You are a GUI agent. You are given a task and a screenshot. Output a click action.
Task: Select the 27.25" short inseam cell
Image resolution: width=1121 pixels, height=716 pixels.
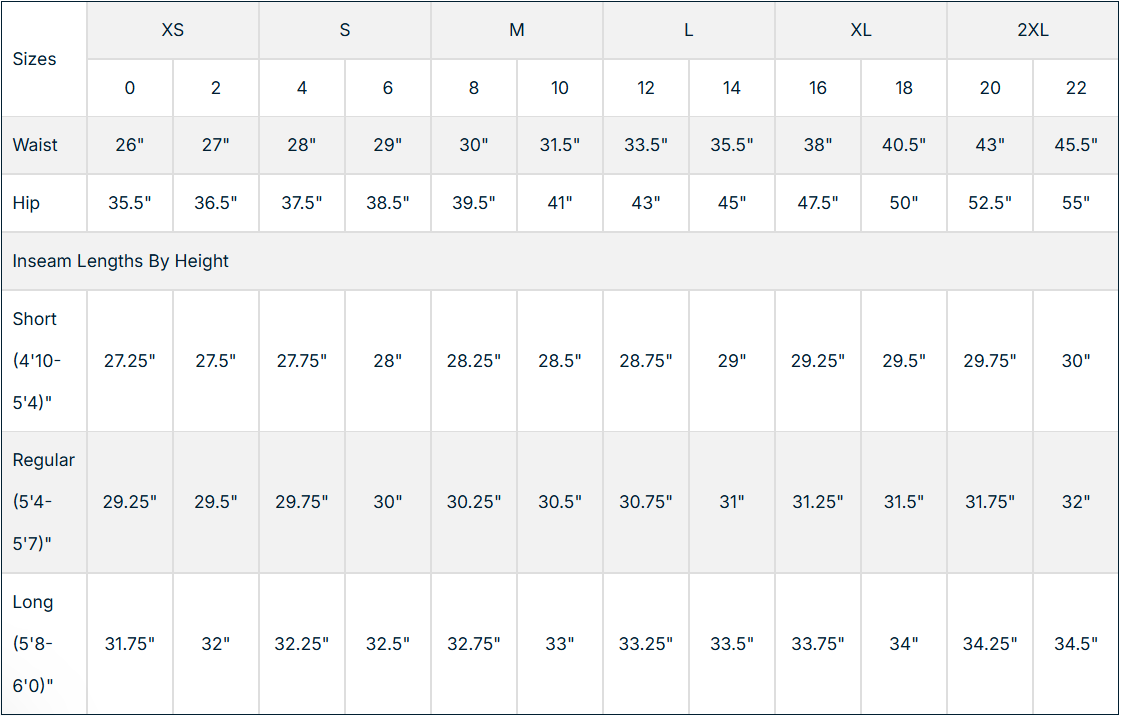[130, 361]
